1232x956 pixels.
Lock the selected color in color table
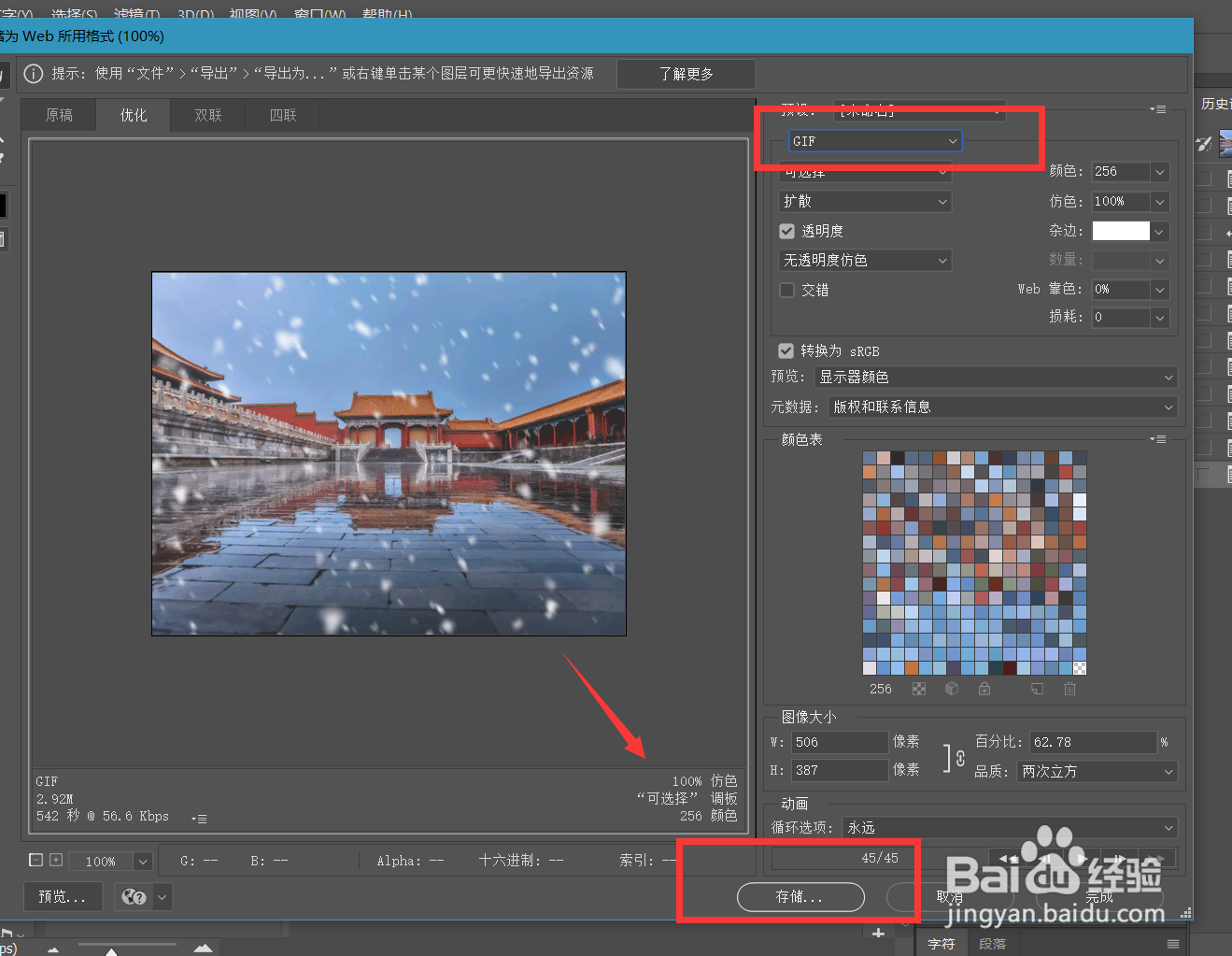coord(984,689)
